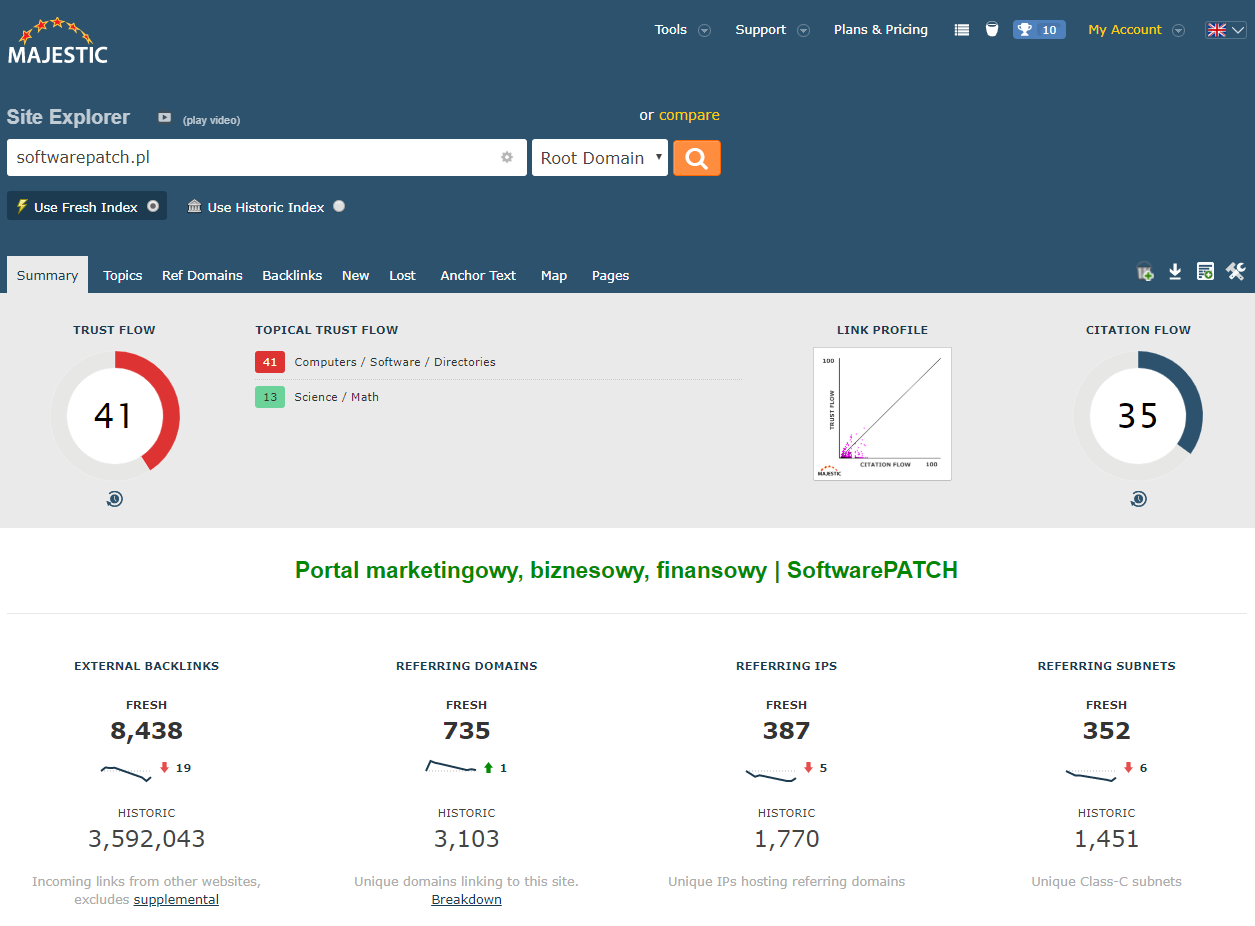Image resolution: width=1255 pixels, height=926 pixels.
Task: Click the Portal marketingowy site title
Action: click(627, 570)
